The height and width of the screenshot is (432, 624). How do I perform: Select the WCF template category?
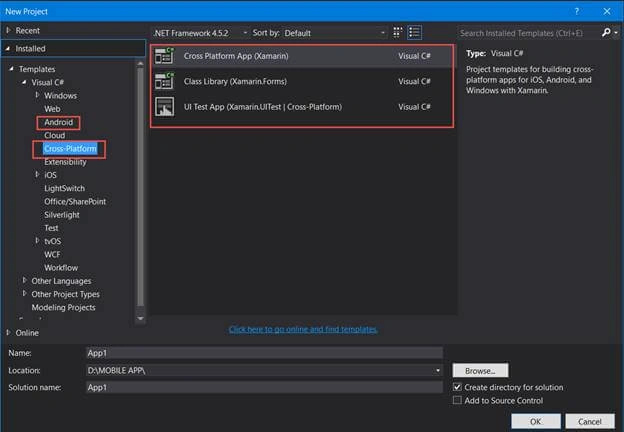point(52,254)
